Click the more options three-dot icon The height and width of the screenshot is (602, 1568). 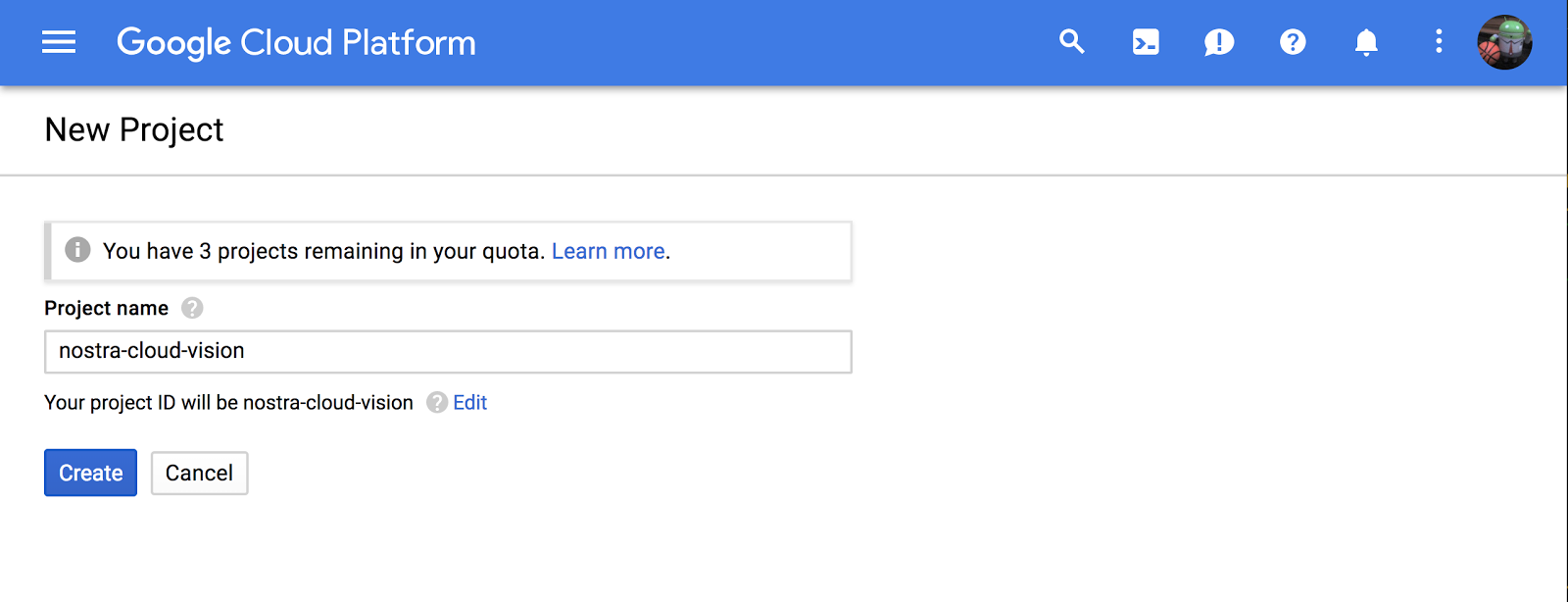click(x=1438, y=42)
